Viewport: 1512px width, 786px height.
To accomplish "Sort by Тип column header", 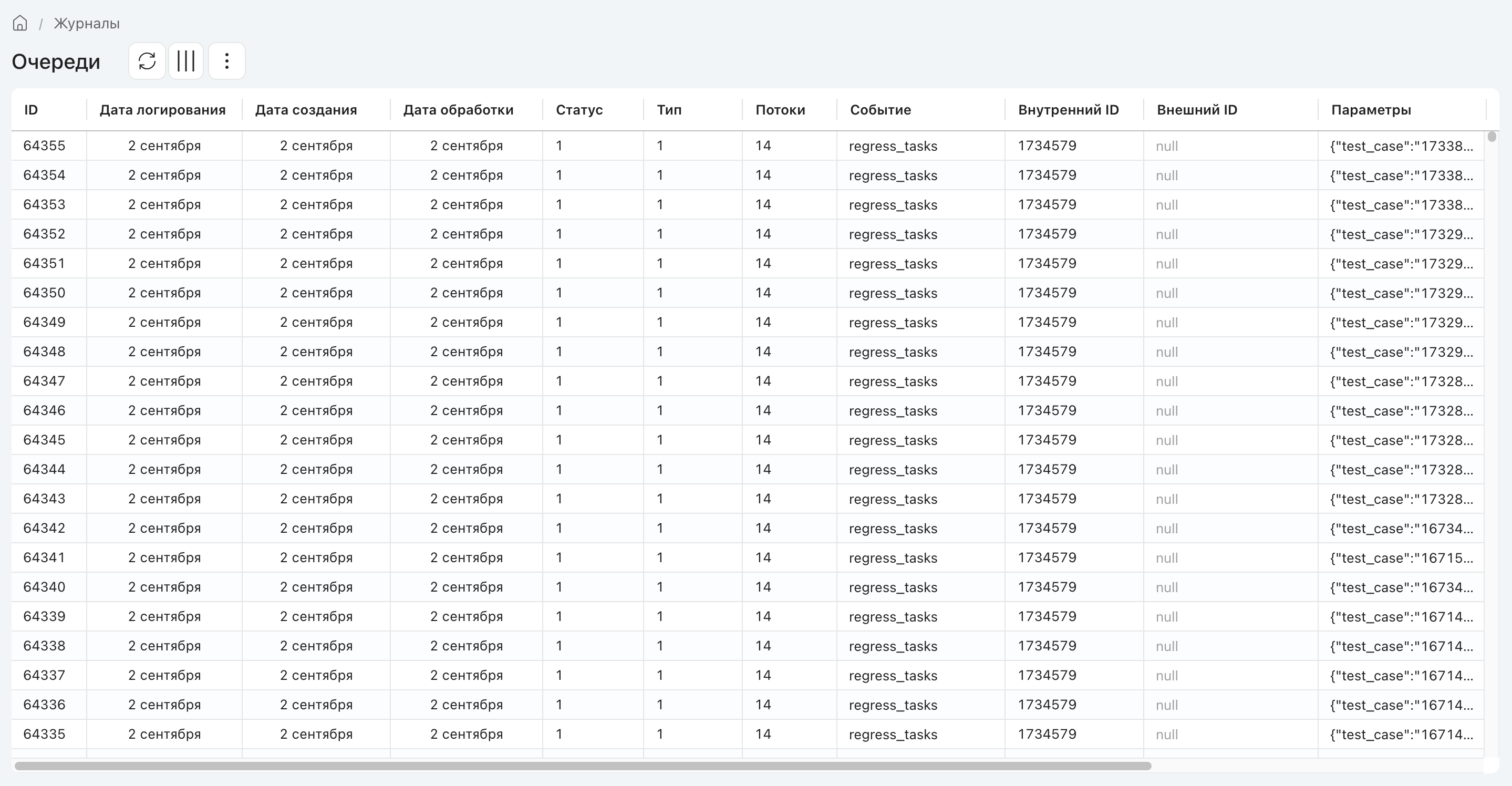I will pos(669,110).
